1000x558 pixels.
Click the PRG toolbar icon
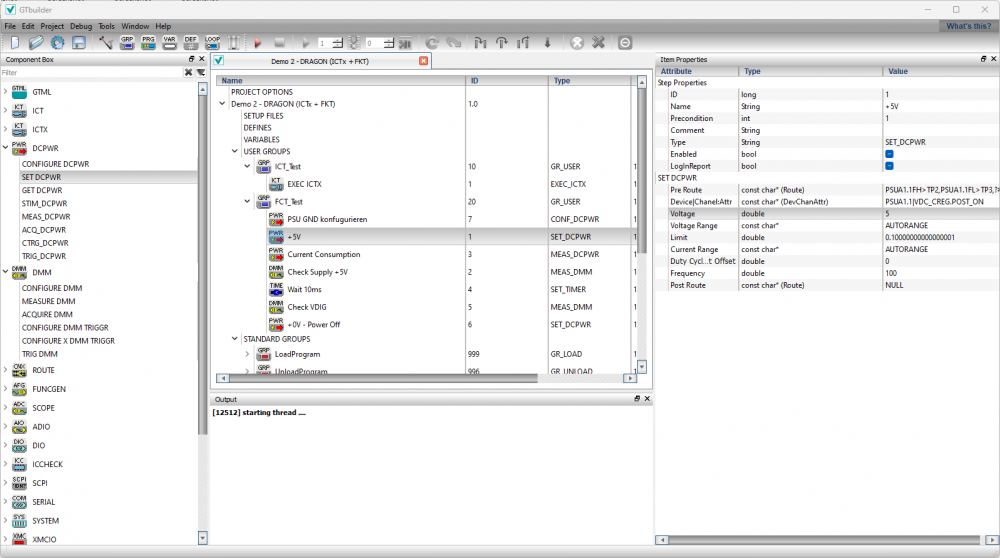tap(148, 42)
